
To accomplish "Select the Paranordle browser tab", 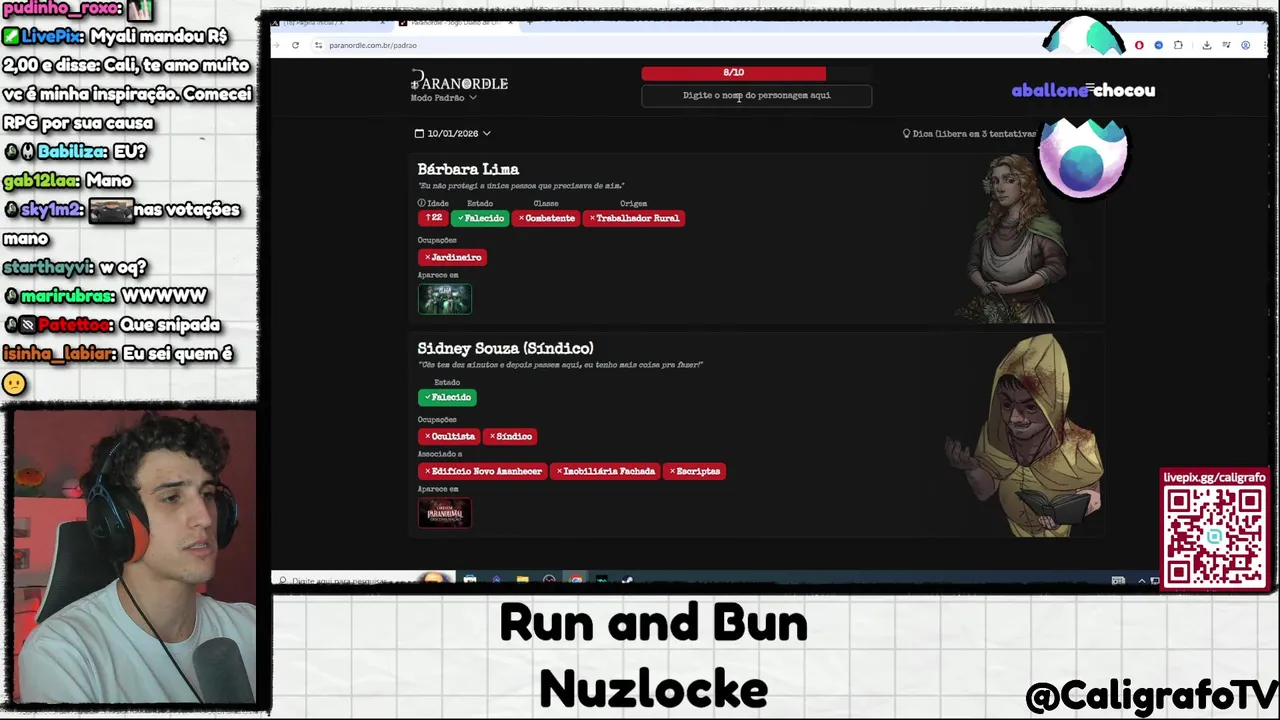I will (x=458, y=22).
